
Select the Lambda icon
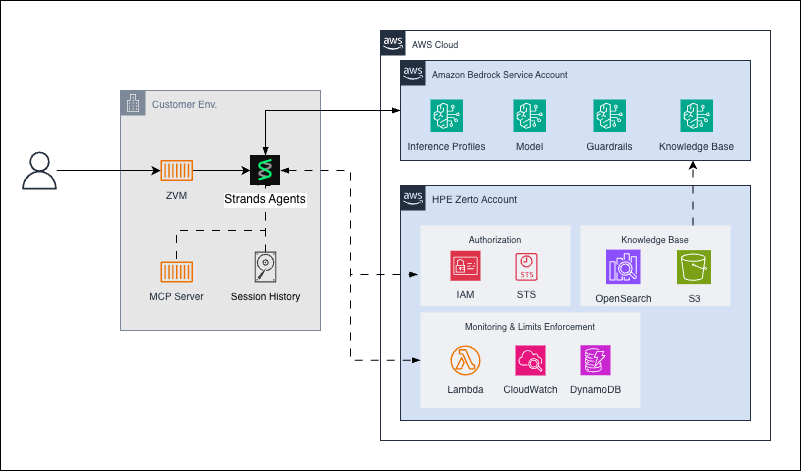click(465, 360)
